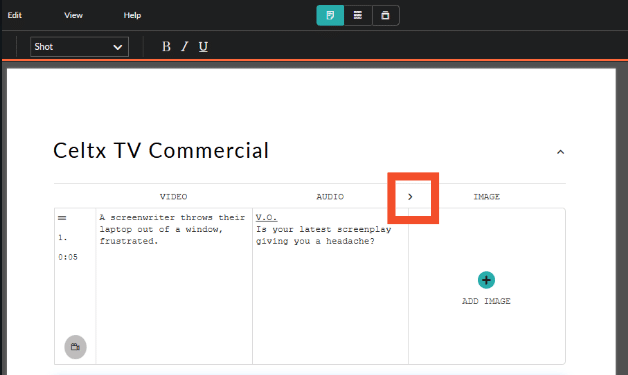Switch to the storyboard view icon
The image size is (628, 375).
pyautogui.click(x=385, y=15)
